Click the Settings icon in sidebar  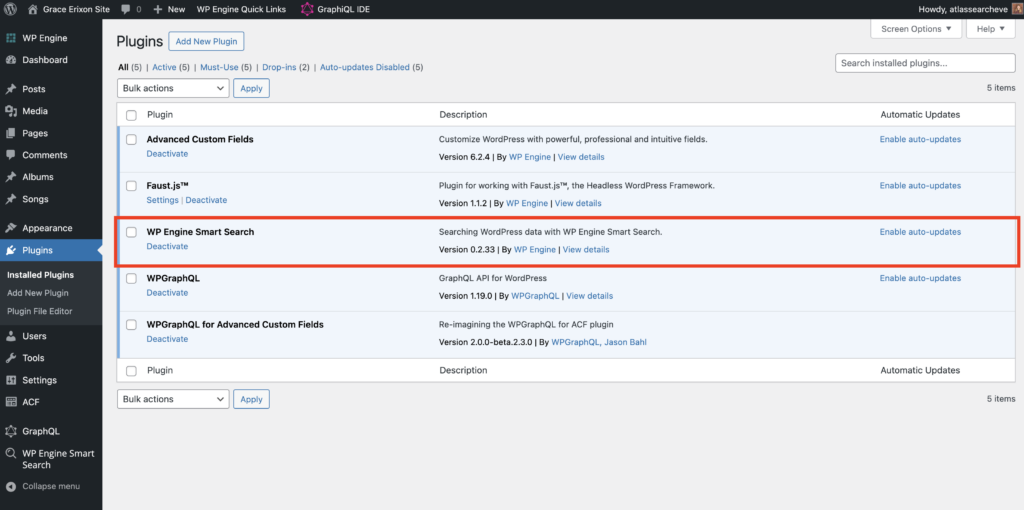pos(11,380)
